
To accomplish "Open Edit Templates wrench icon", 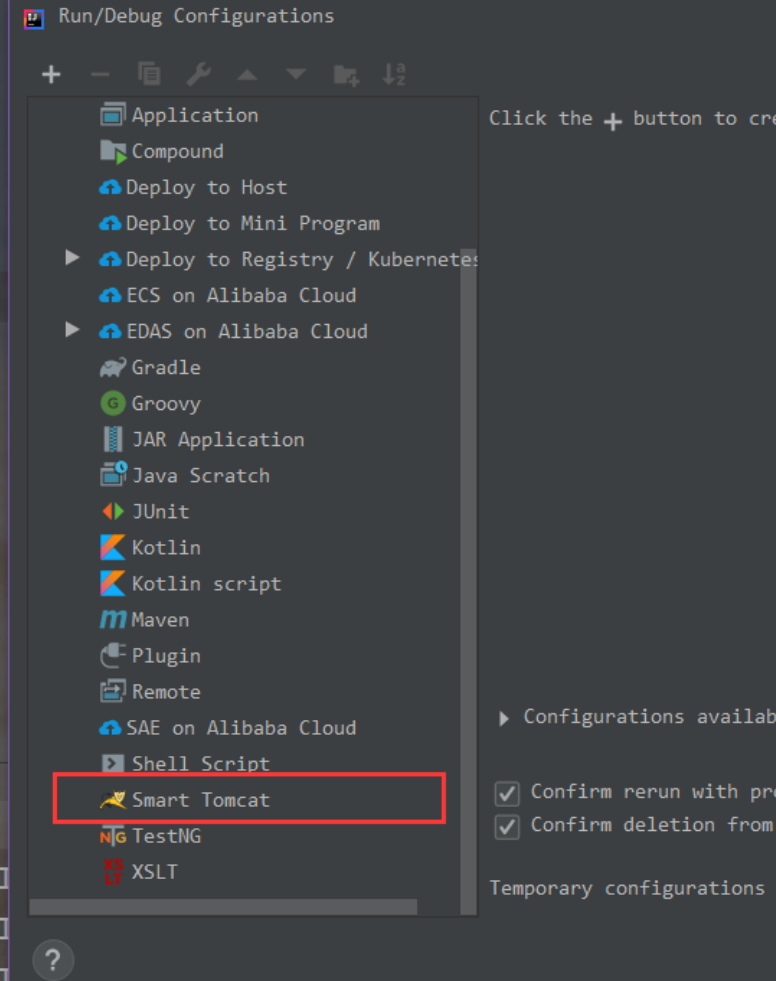I will 199,74.
